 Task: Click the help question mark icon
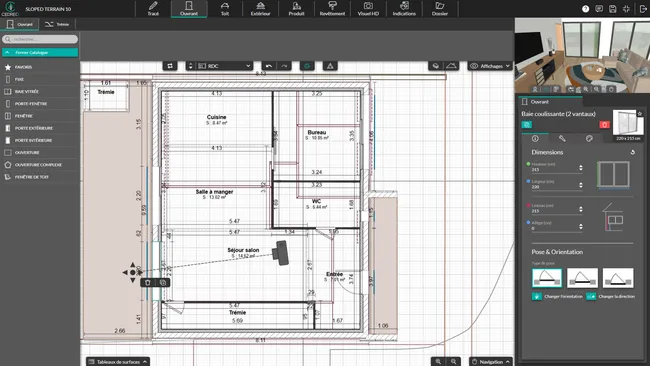(x=585, y=9)
